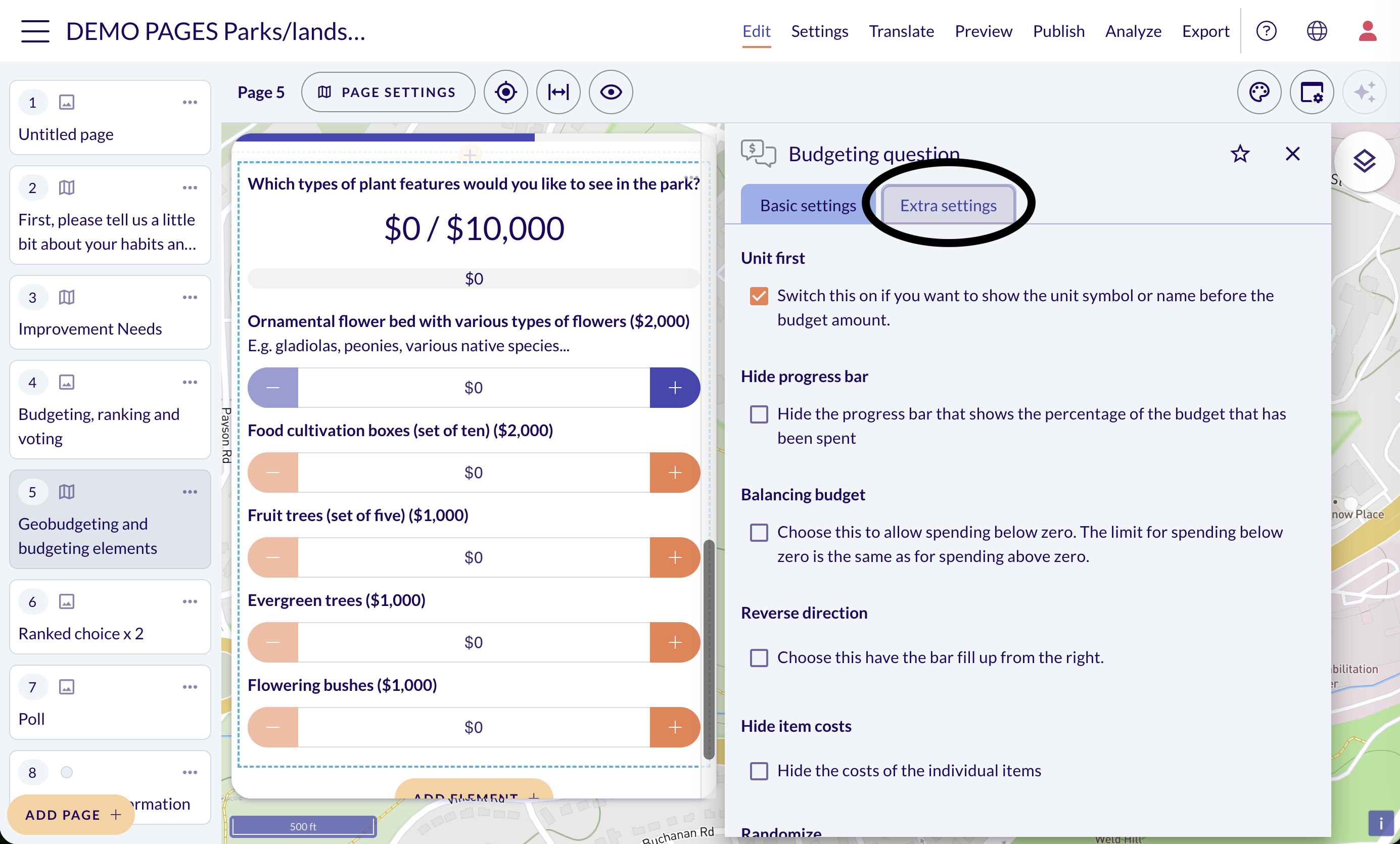Open the hamburger main menu
Screen dimensions: 1400x844
pyautogui.click(x=35, y=31)
